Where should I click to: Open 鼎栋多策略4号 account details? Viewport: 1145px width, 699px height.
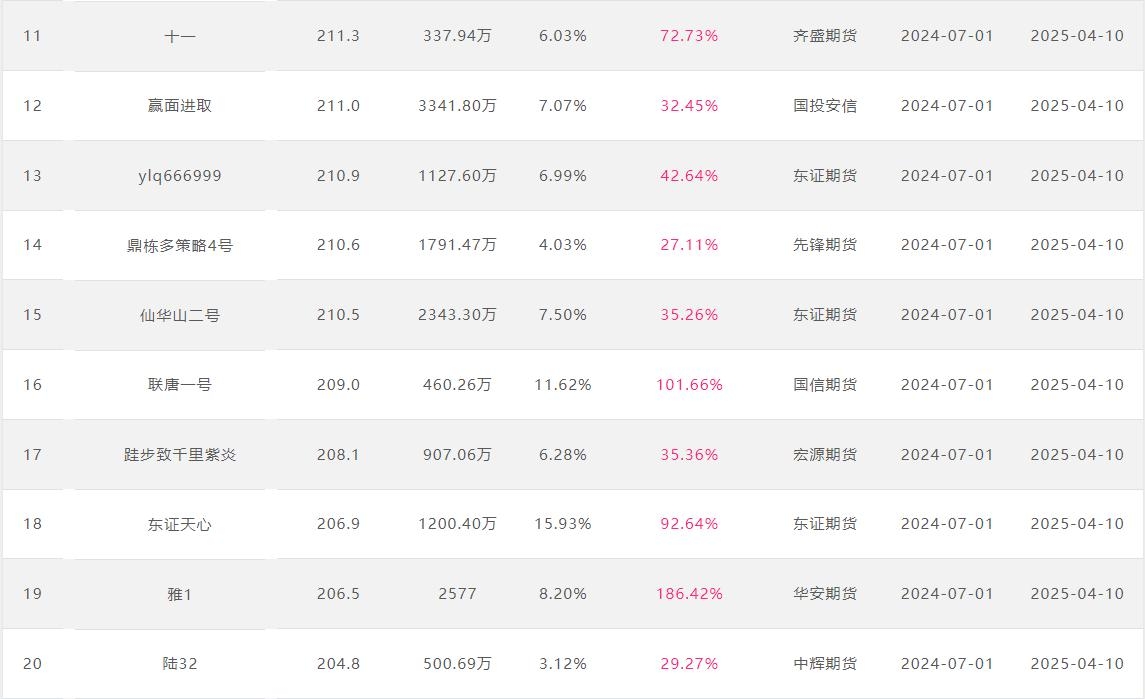coord(180,245)
